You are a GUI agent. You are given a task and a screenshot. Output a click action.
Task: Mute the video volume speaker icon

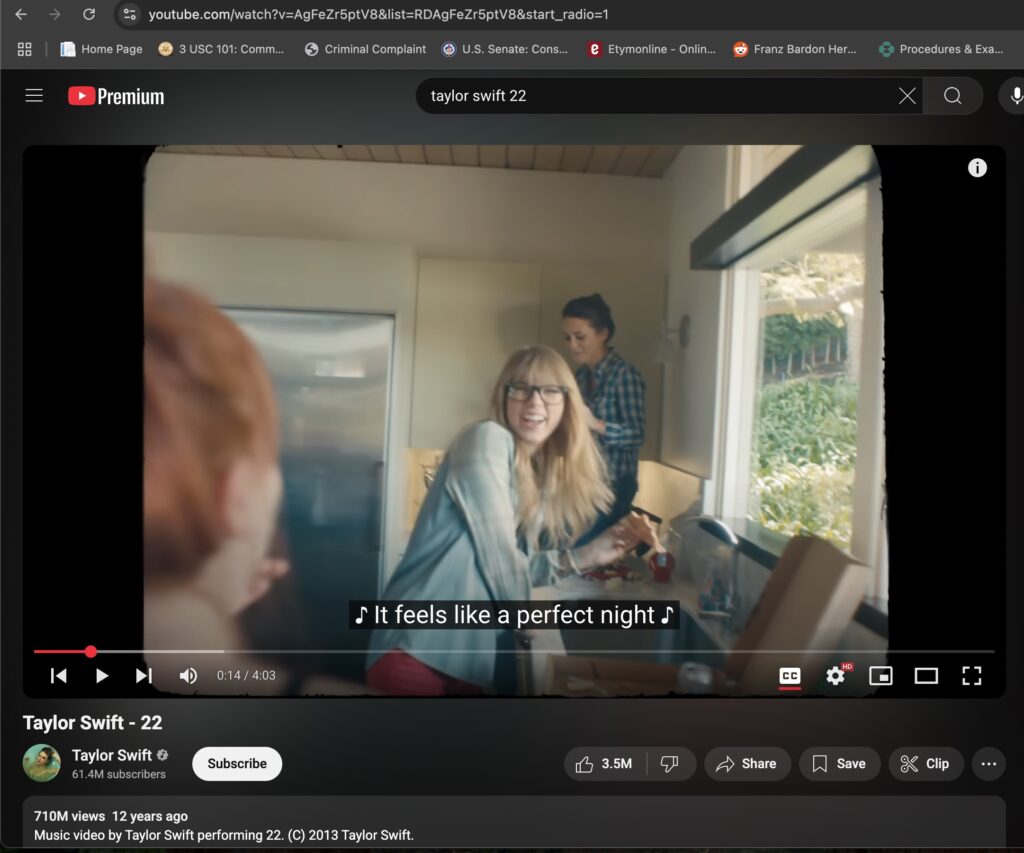click(188, 676)
